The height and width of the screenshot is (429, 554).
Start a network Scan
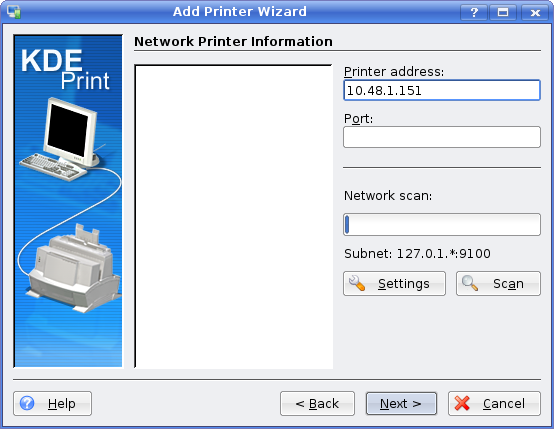pos(498,283)
